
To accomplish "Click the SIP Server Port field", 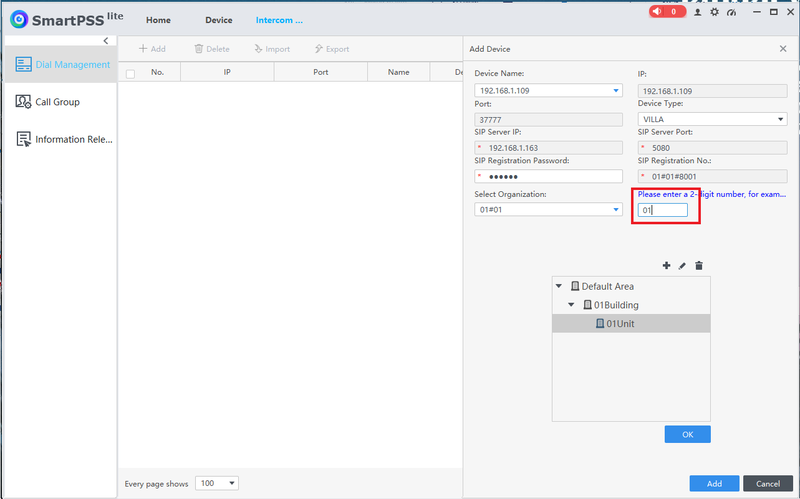I will coord(712,148).
